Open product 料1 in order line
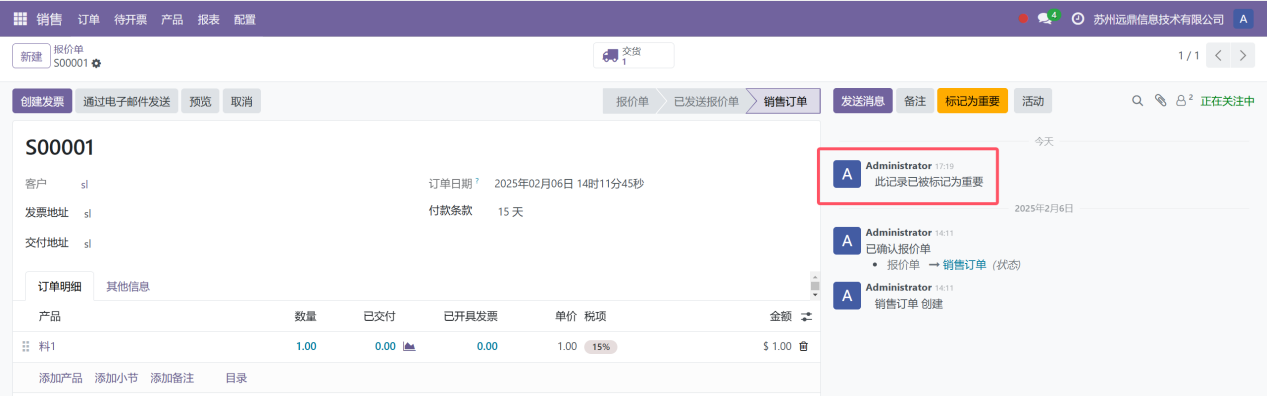This screenshot has height=396, width=1267. click(x=47, y=346)
